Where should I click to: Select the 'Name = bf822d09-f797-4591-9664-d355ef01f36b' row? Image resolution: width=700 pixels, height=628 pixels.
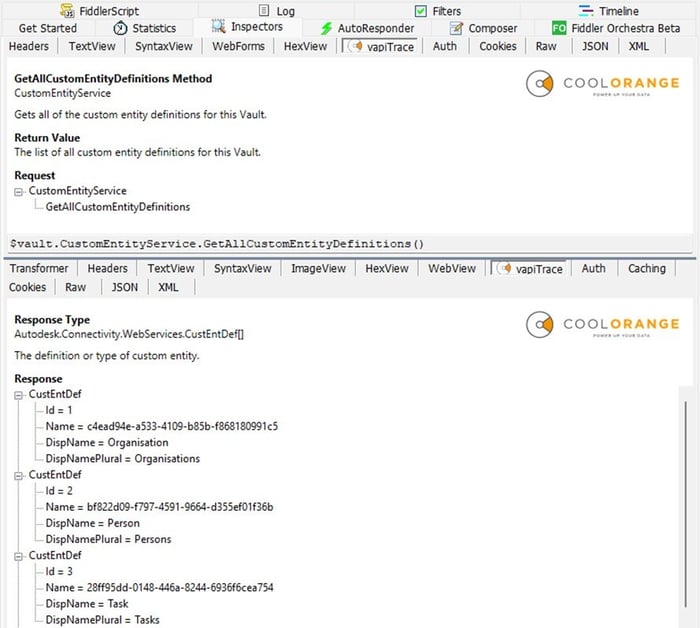click(159, 507)
